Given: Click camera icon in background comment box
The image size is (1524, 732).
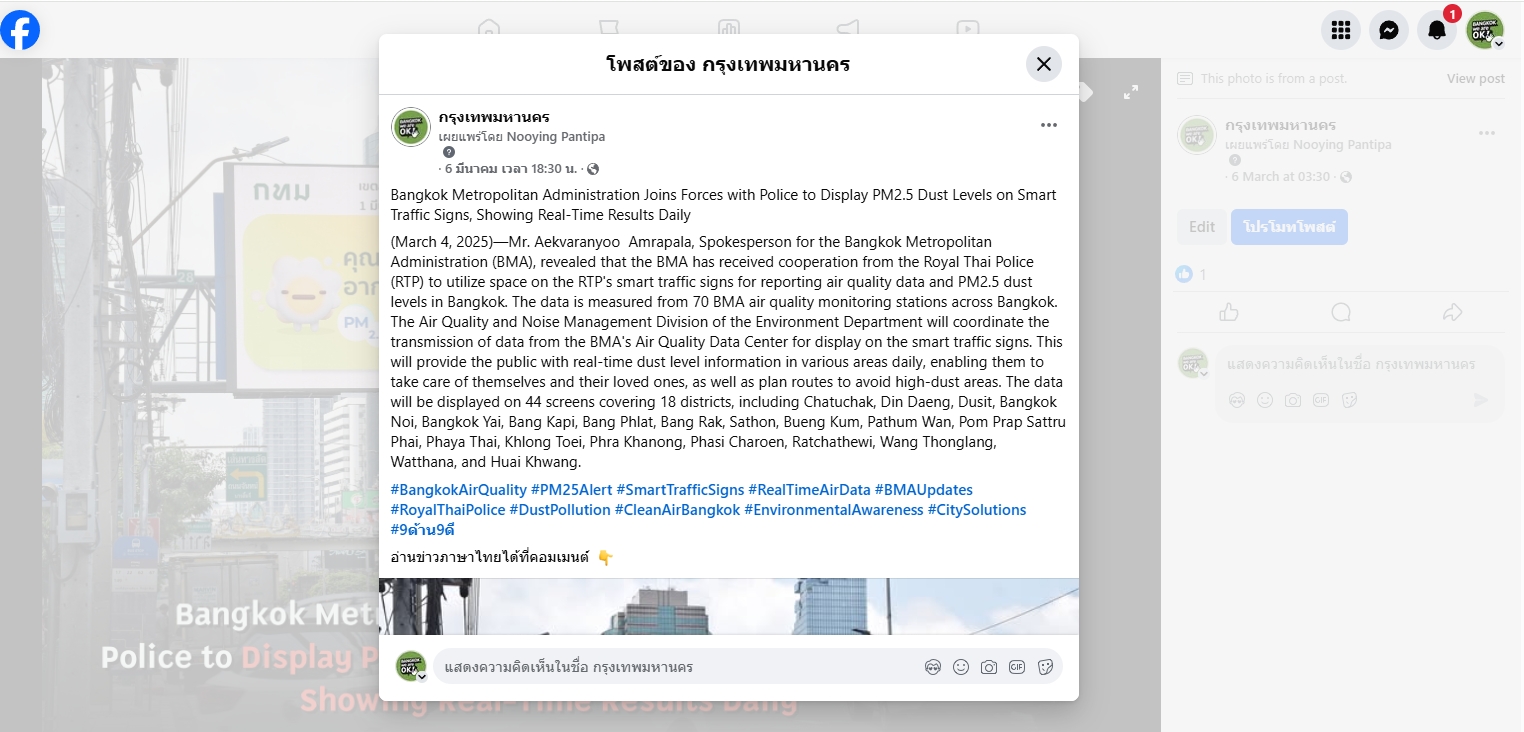Looking at the screenshot, I should coord(1293,400).
